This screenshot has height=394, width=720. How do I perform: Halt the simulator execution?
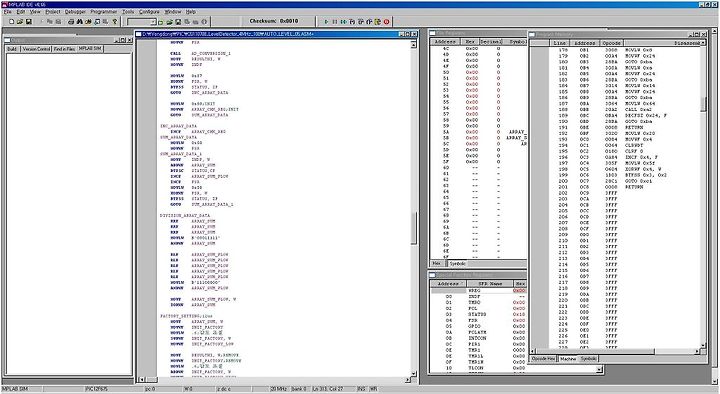335,22
